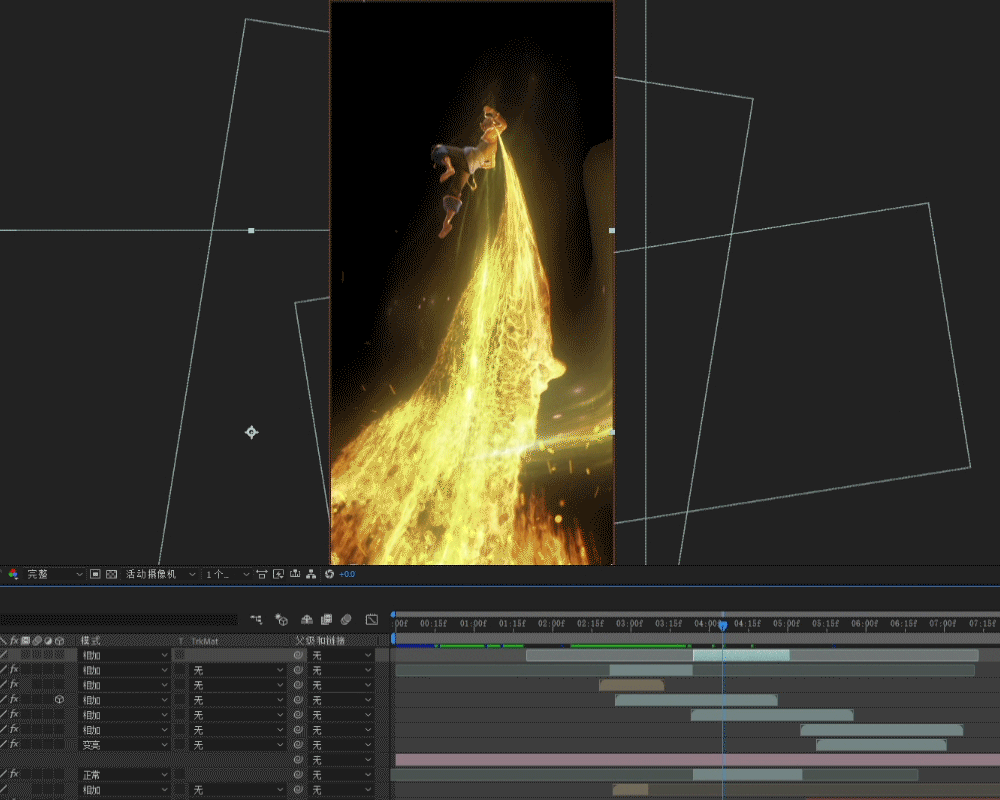Image resolution: width=1000 pixels, height=800 pixels.
Task: Open the Graph Editor icon
Action: point(372,619)
